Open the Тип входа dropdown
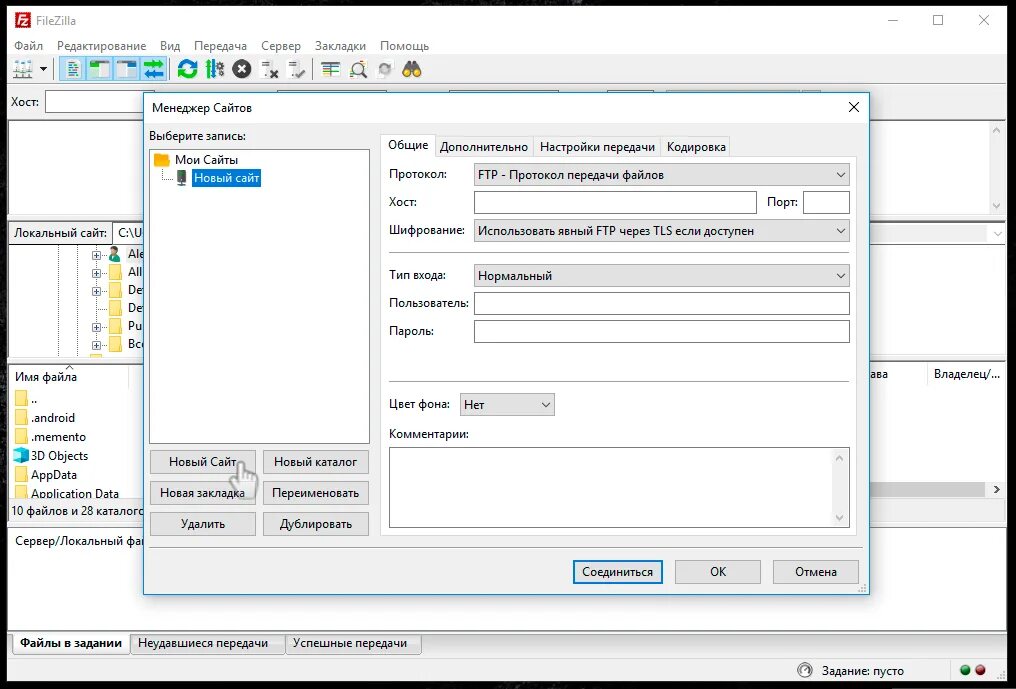 coord(662,275)
